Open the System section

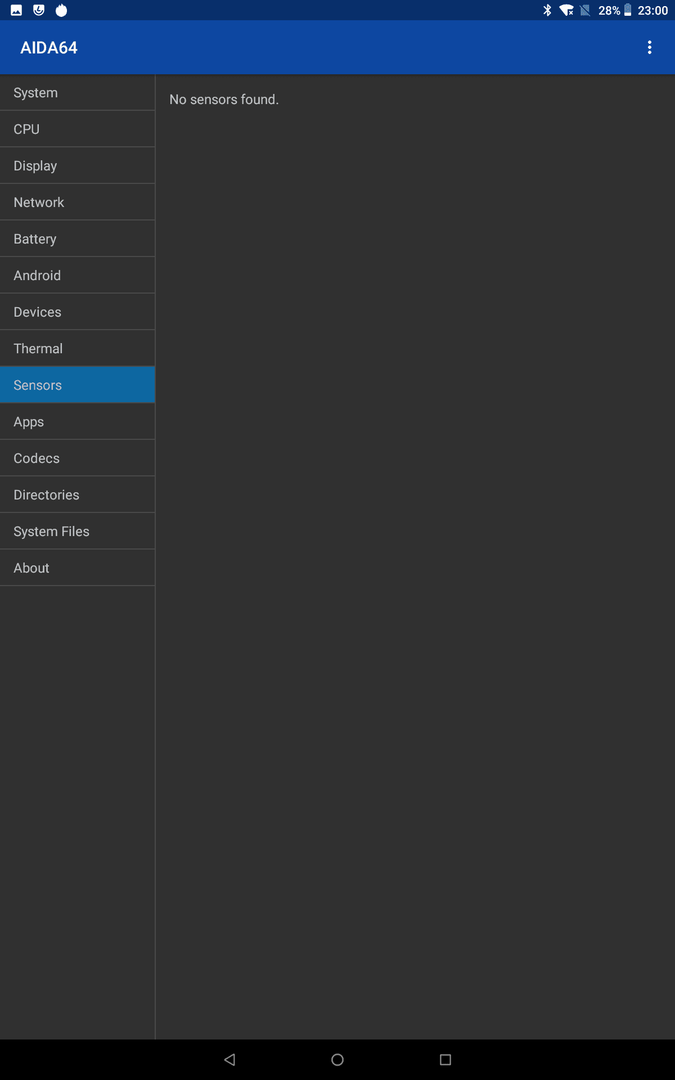coord(77,92)
